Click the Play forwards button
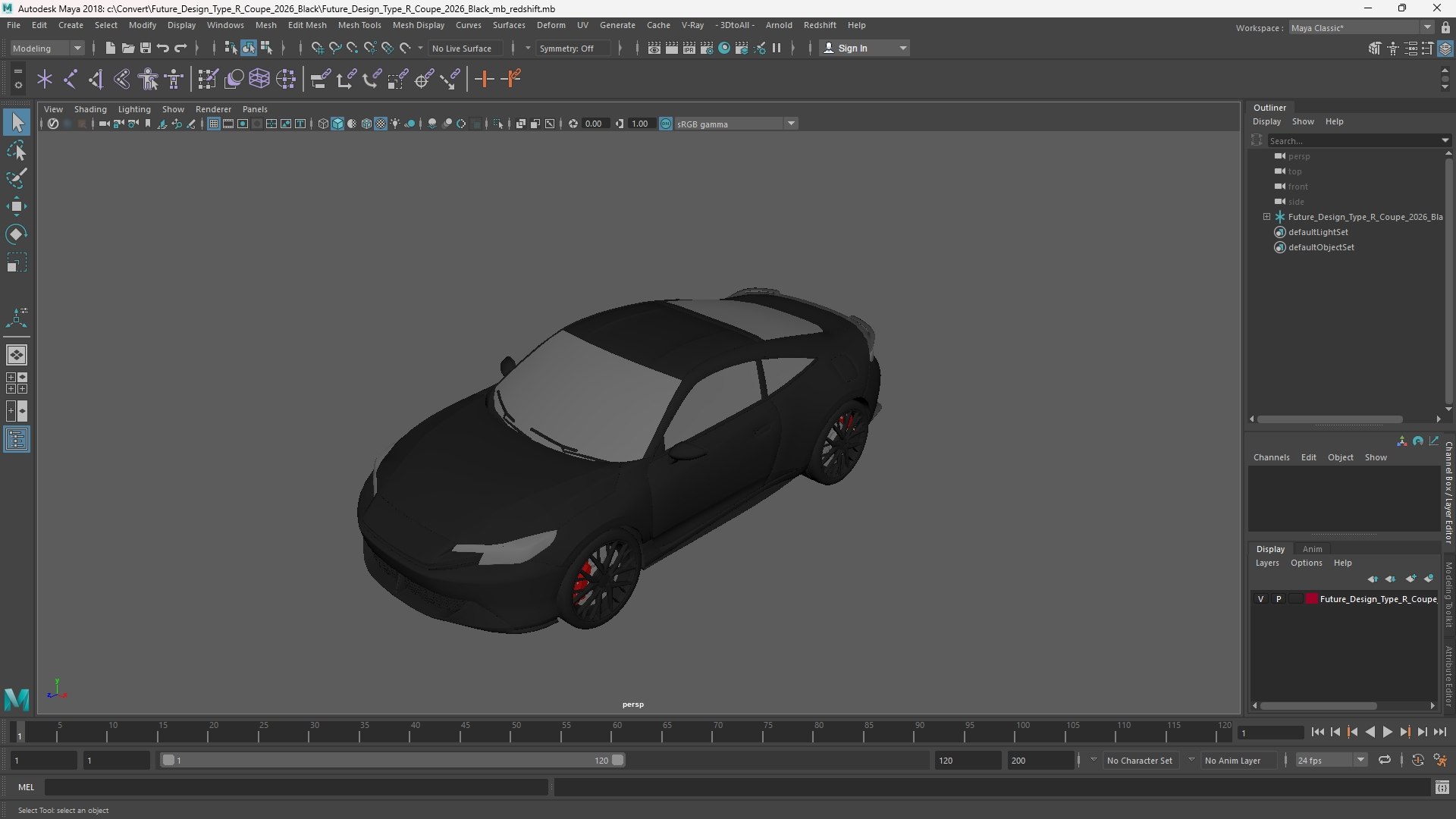The image size is (1456, 819). pyautogui.click(x=1387, y=732)
